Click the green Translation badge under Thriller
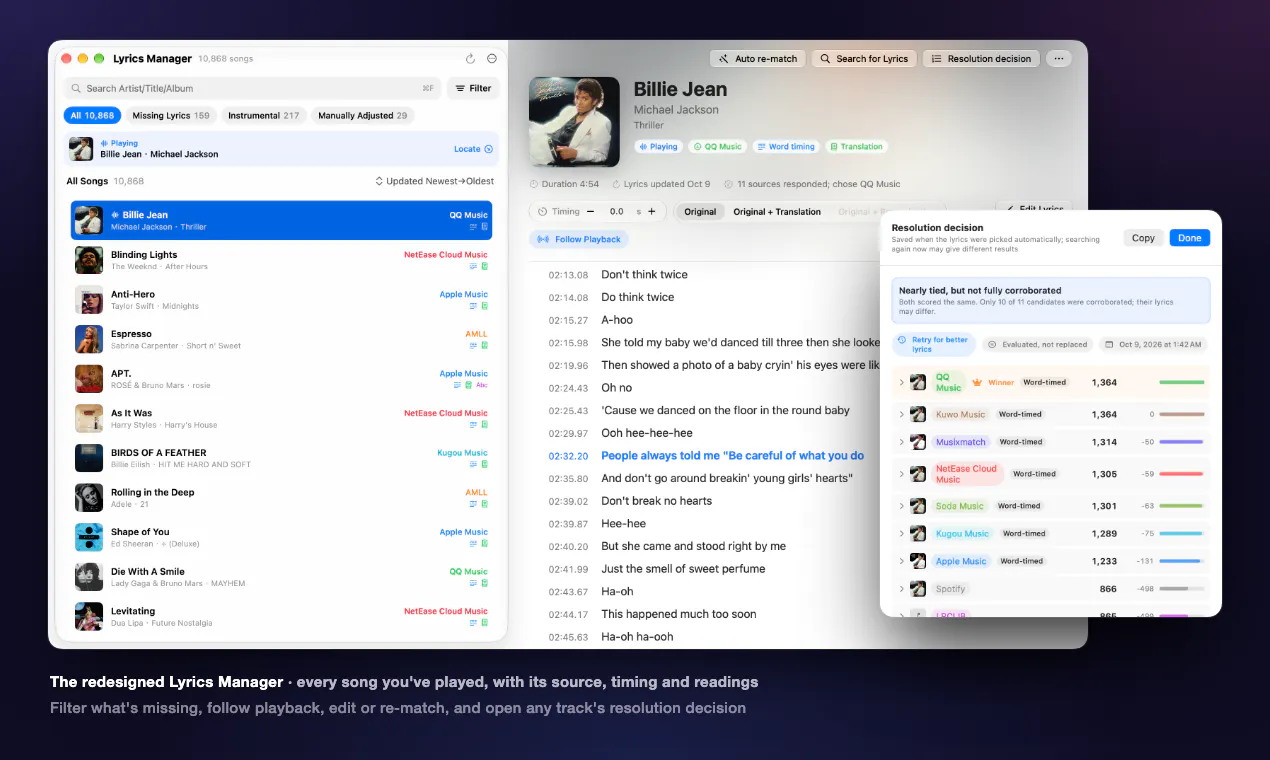This screenshot has height=760, width=1270. 856,147
